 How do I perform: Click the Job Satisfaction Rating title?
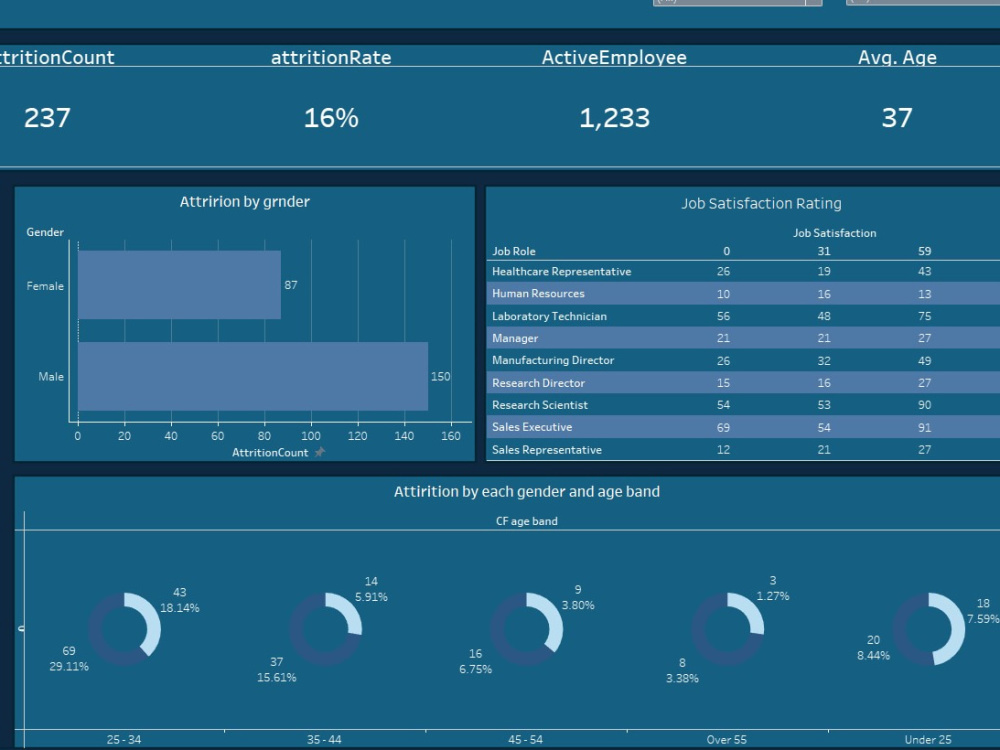tap(761, 203)
